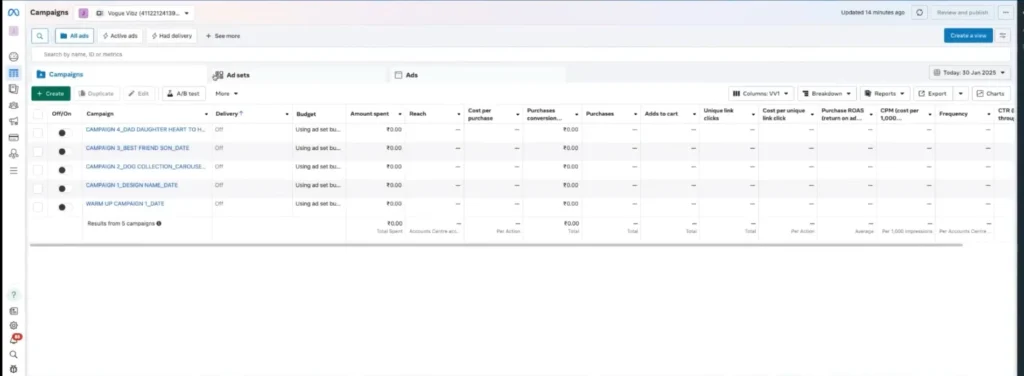Open CAMPAIGN 2_DOG COLLECTION_CAROUSE link

pyautogui.click(x=146, y=166)
